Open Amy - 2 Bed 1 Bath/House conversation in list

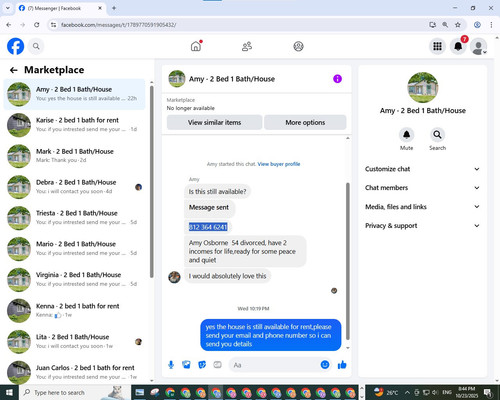coord(74,94)
